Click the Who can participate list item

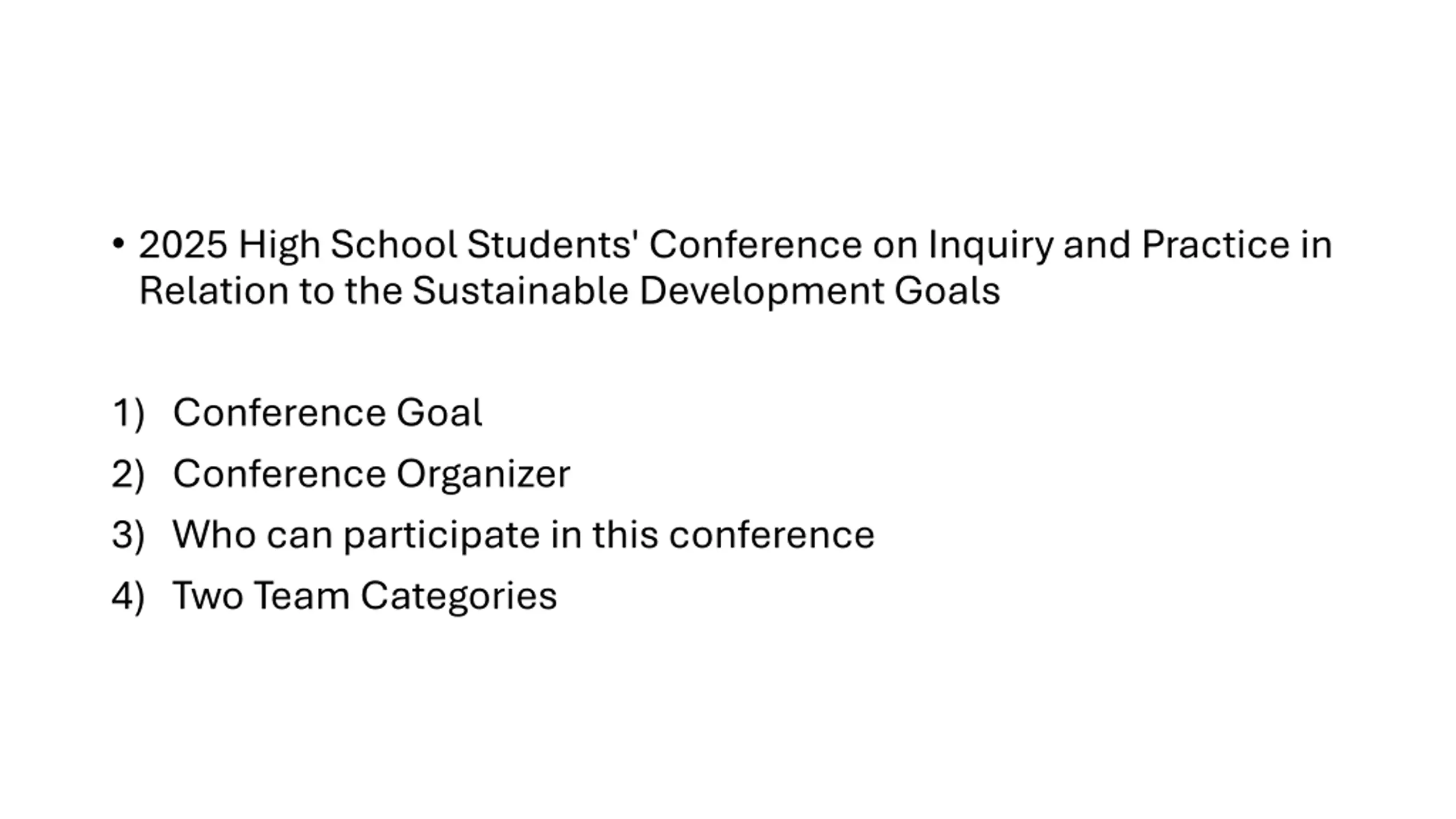(x=523, y=535)
